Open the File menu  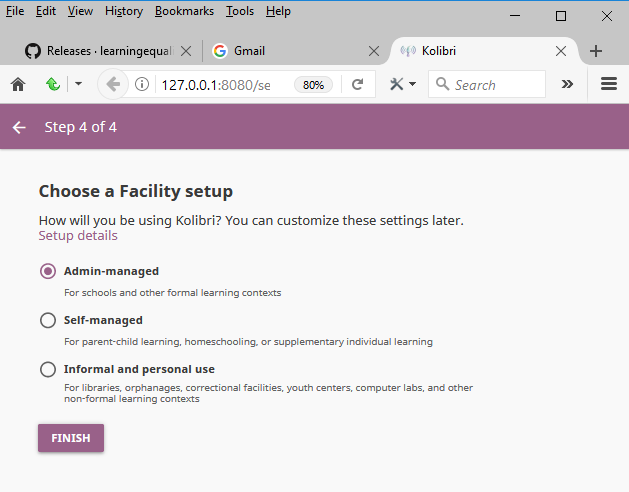pyautogui.click(x=15, y=11)
